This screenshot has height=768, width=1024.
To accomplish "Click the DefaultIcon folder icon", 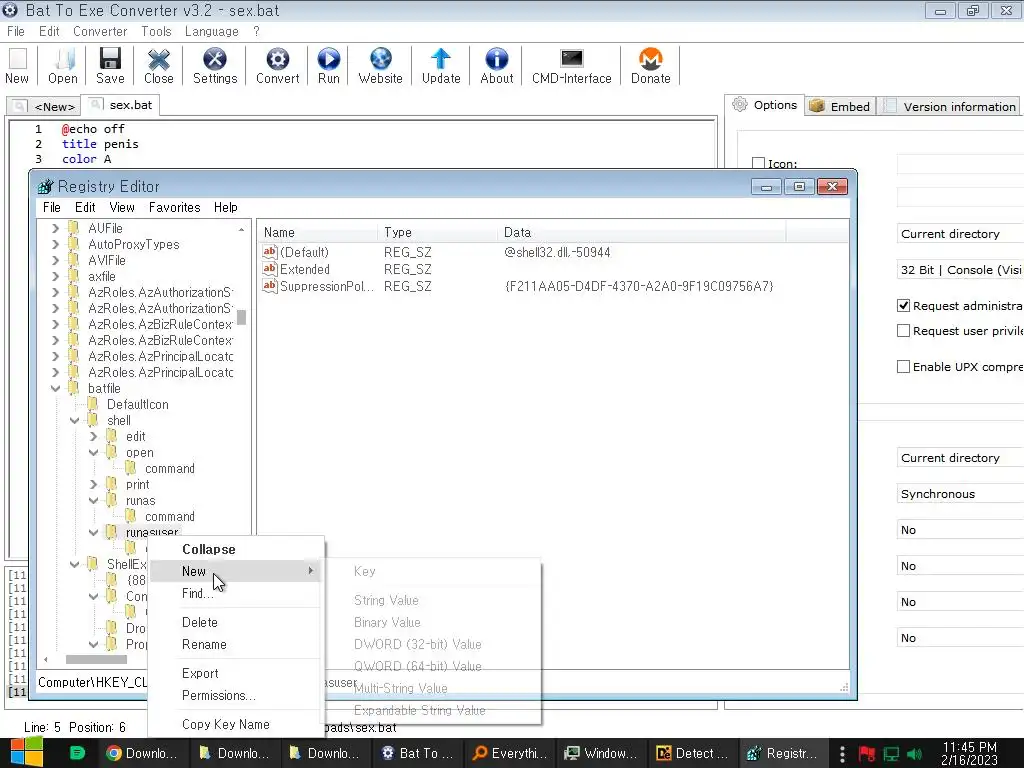I will (93, 404).
